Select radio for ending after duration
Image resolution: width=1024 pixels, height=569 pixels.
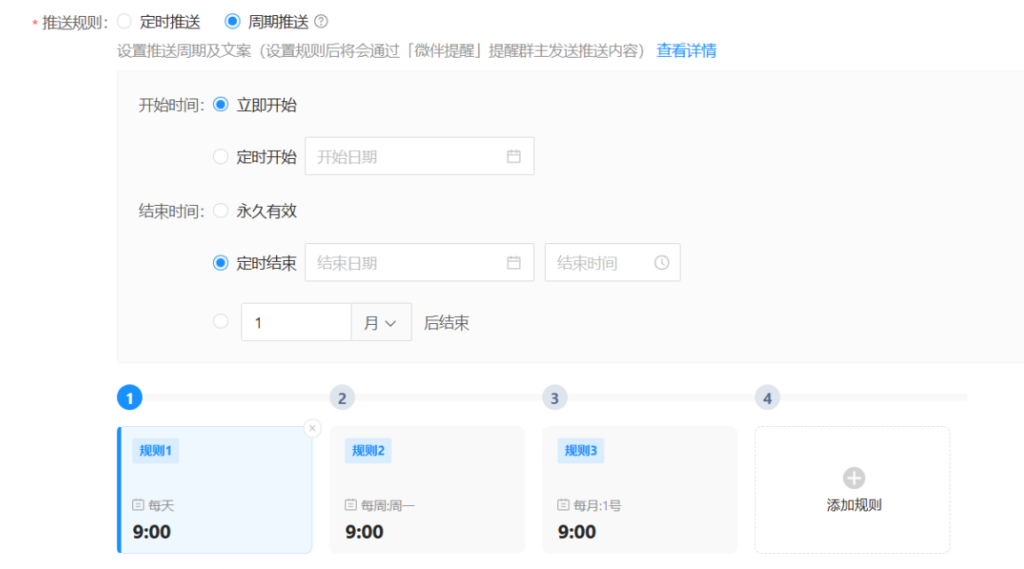[221, 322]
